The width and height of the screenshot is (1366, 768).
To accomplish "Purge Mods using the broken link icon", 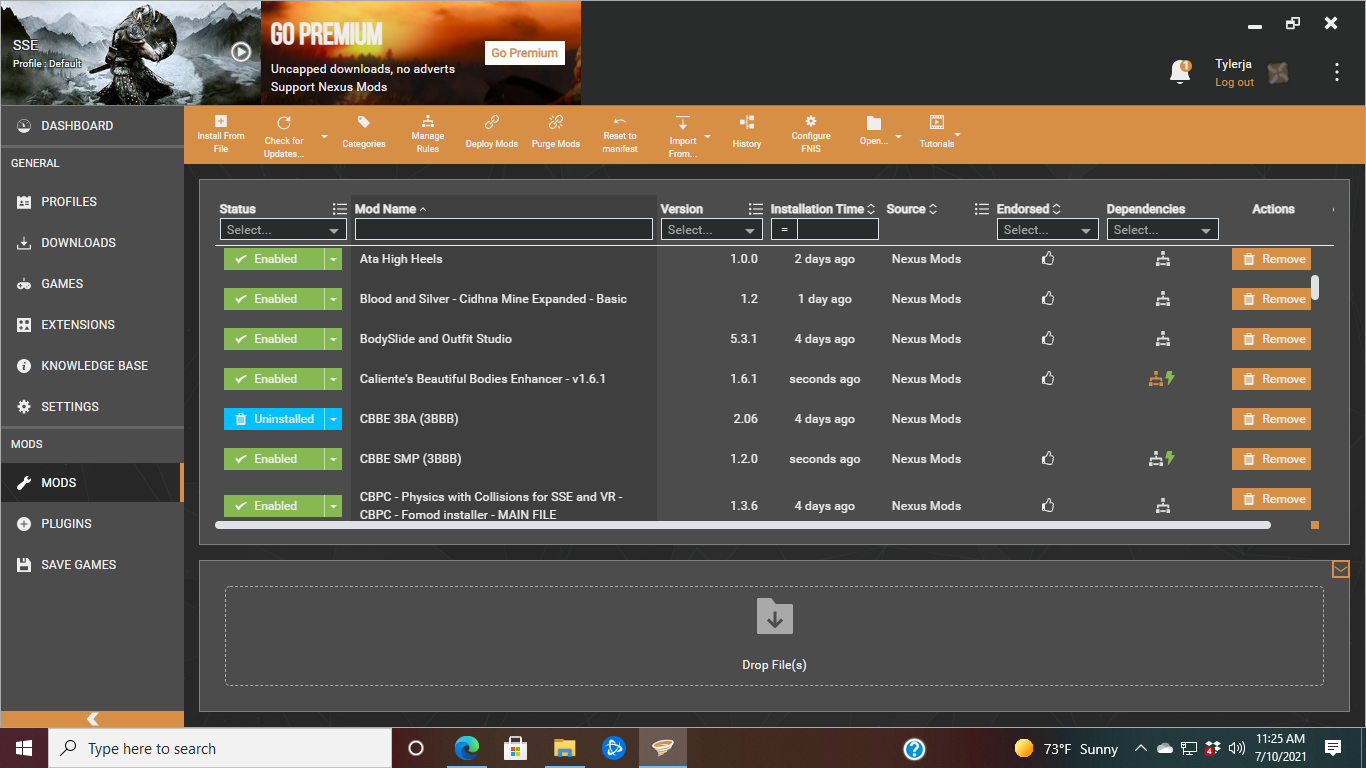I will [x=556, y=122].
